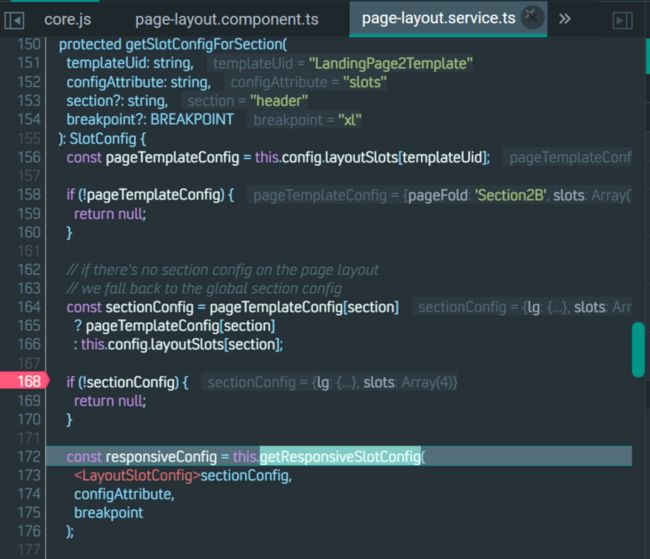Viewport: 650px width, 559px height.
Task: Toggle breakpoint at line number 173
Action: point(29,475)
